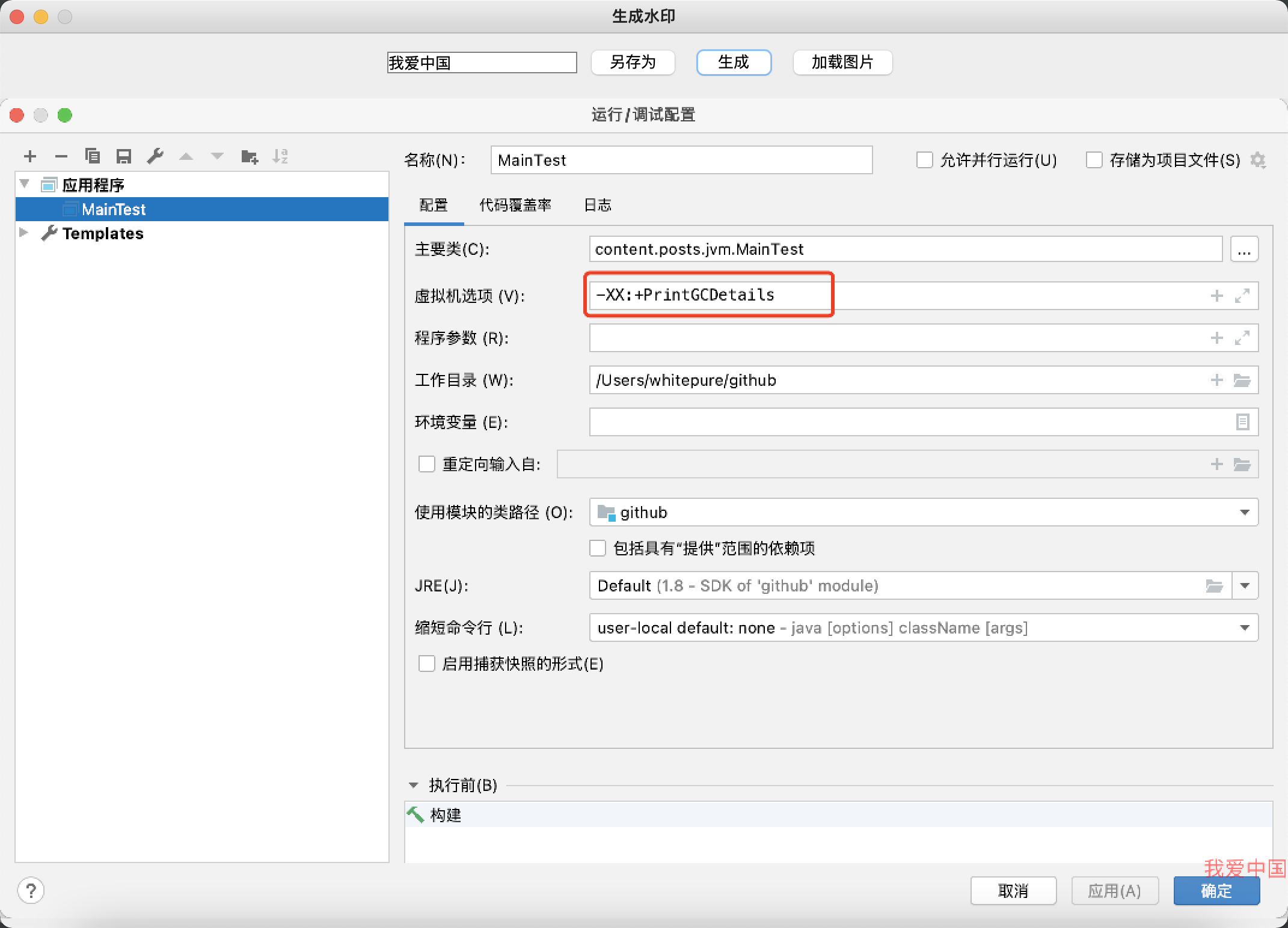The height and width of the screenshot is (928, 1288).
Task: Click the remove configuration minus icon
Action: pyautogui.click(x=61, y=157)
